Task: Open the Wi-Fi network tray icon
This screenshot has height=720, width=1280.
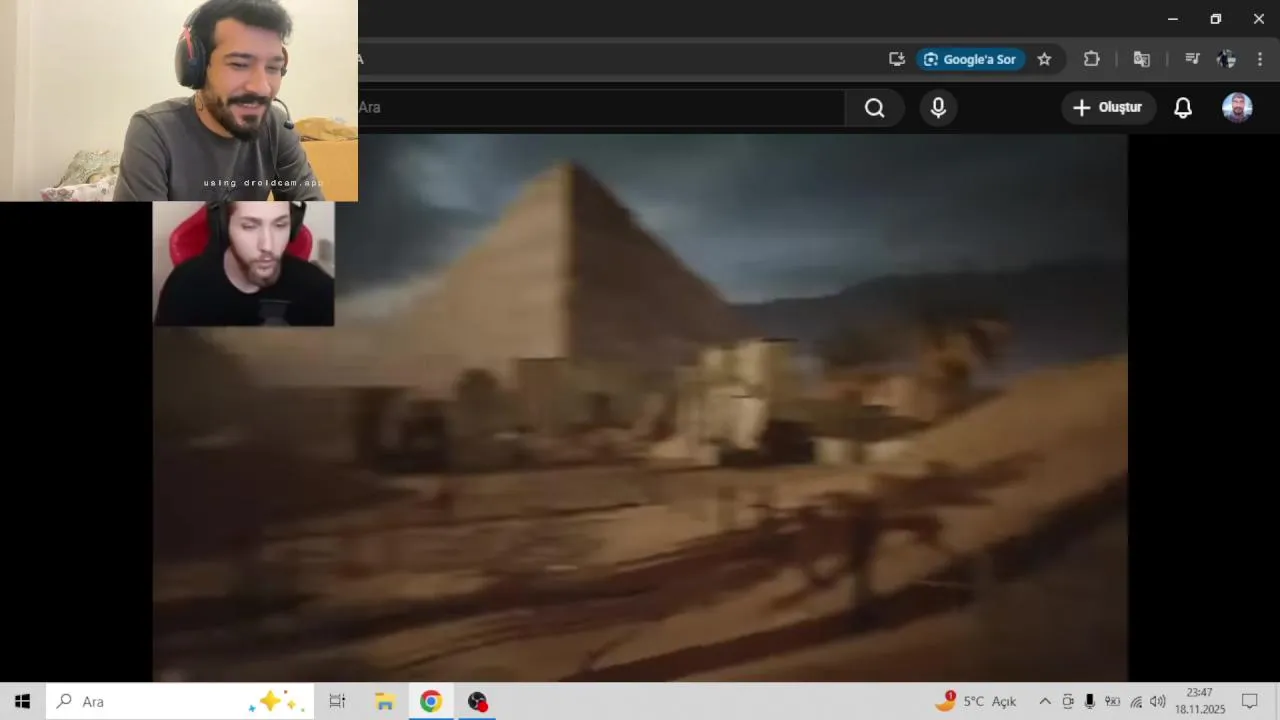Action: tap(1136, 701)
